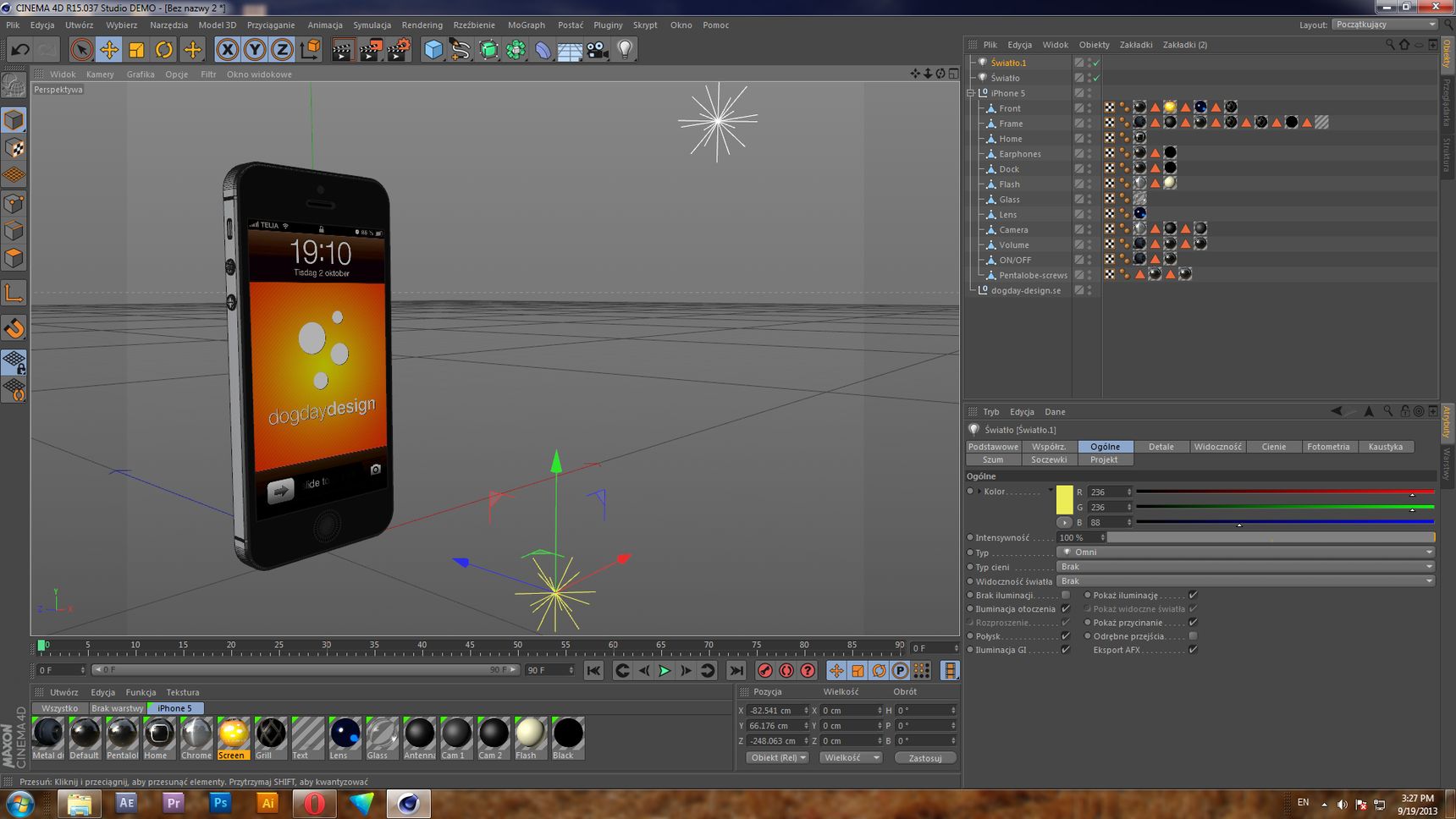1456x819 pixels.
Task: Open the Obiekt (Rel) dropdown
Action: [777, 757]
